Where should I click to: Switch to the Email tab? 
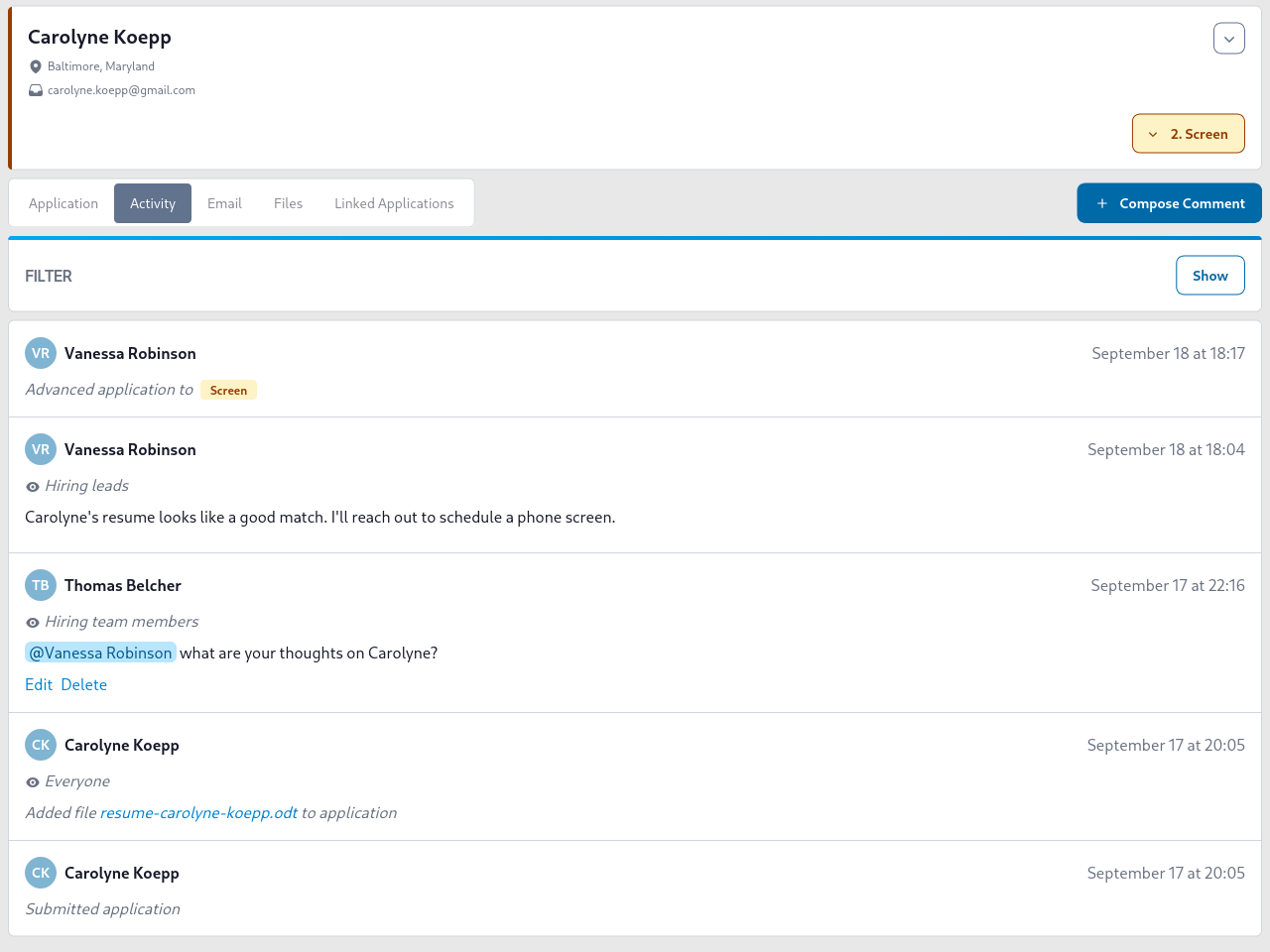tap(224, 202)
